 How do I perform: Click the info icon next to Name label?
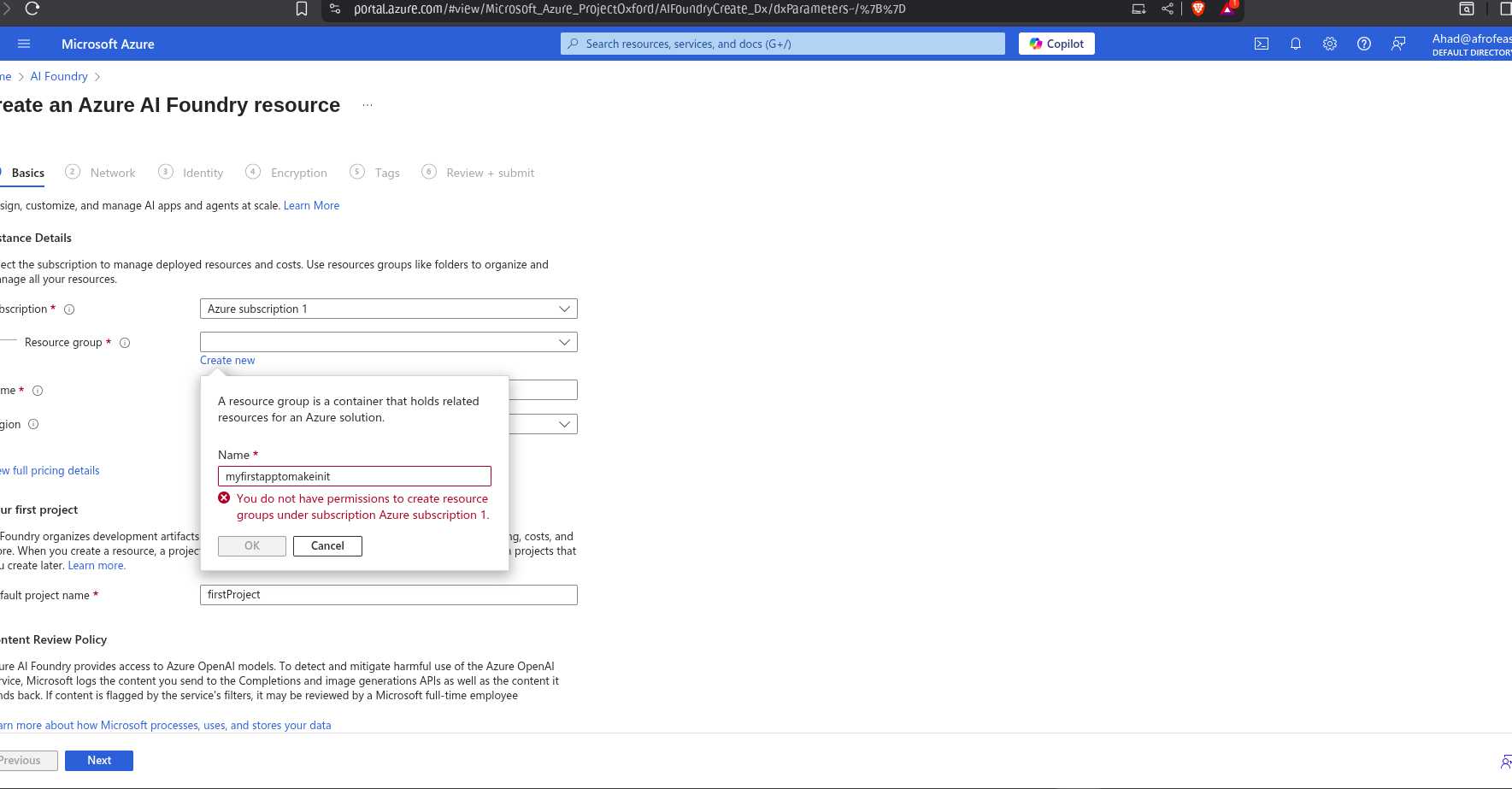click(38, 391)
